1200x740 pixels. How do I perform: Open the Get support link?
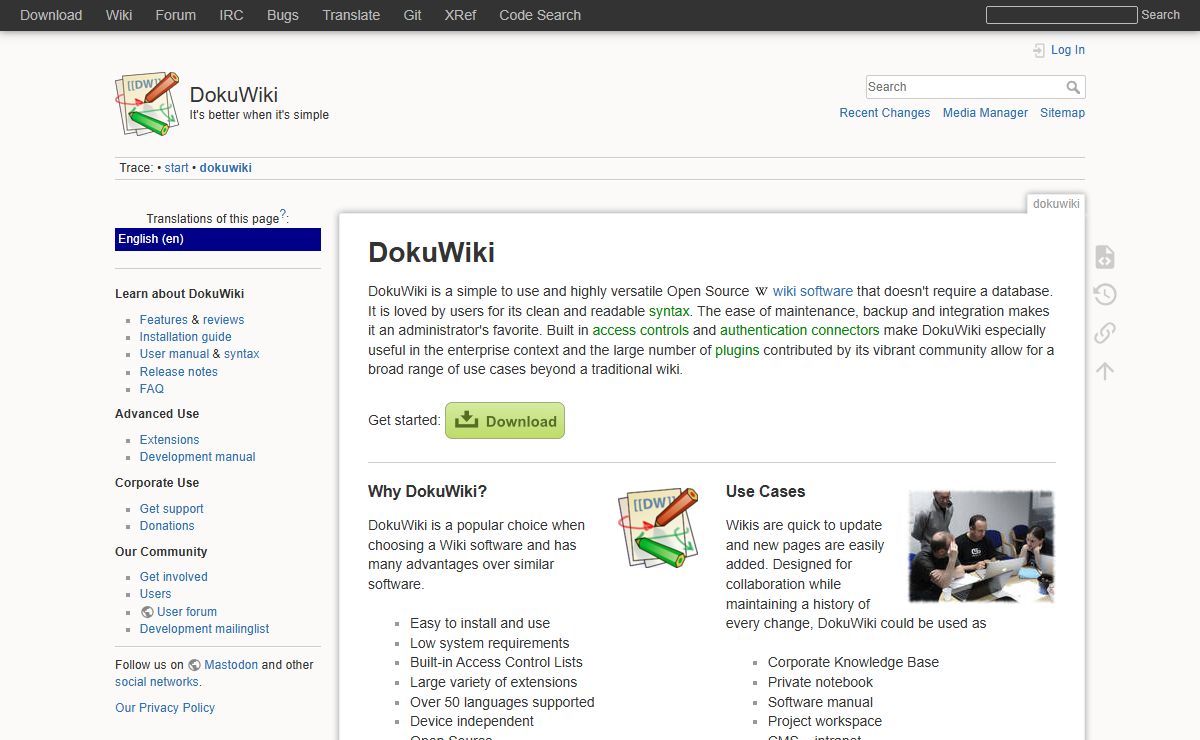[171, 509]
